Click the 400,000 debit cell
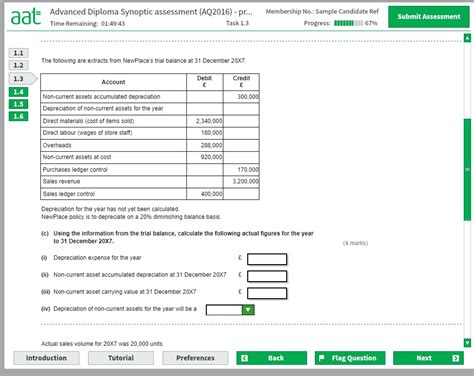Screen dimensions: 474x376 [205, 194]
